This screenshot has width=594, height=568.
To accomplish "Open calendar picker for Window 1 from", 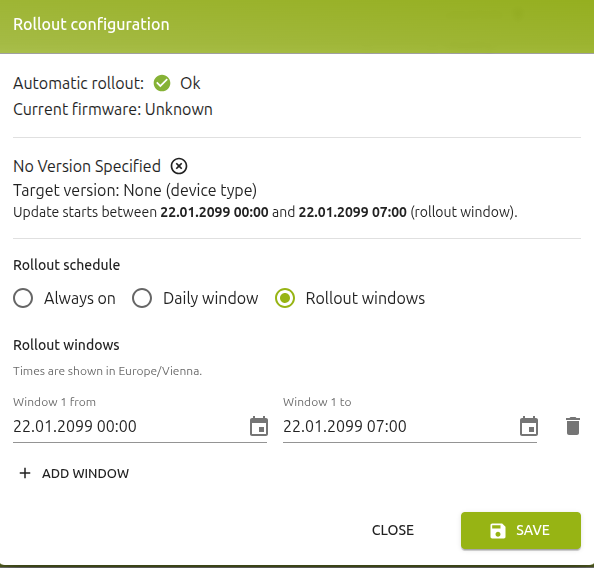I will [x=259, y=426].
